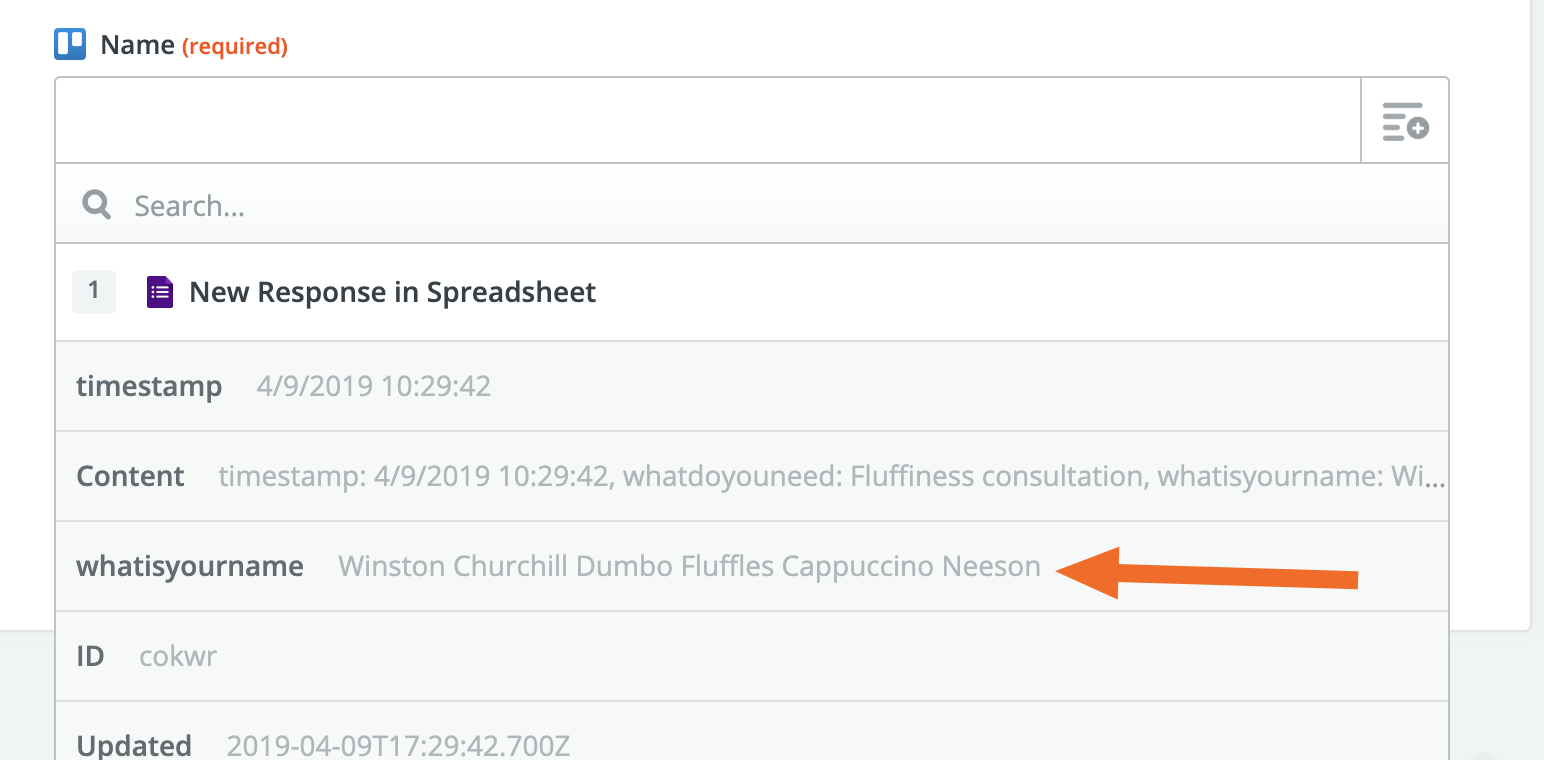Click the orange arrow annotation
The width and height of the screenshot is (1544, 760).
[1207, 574]
